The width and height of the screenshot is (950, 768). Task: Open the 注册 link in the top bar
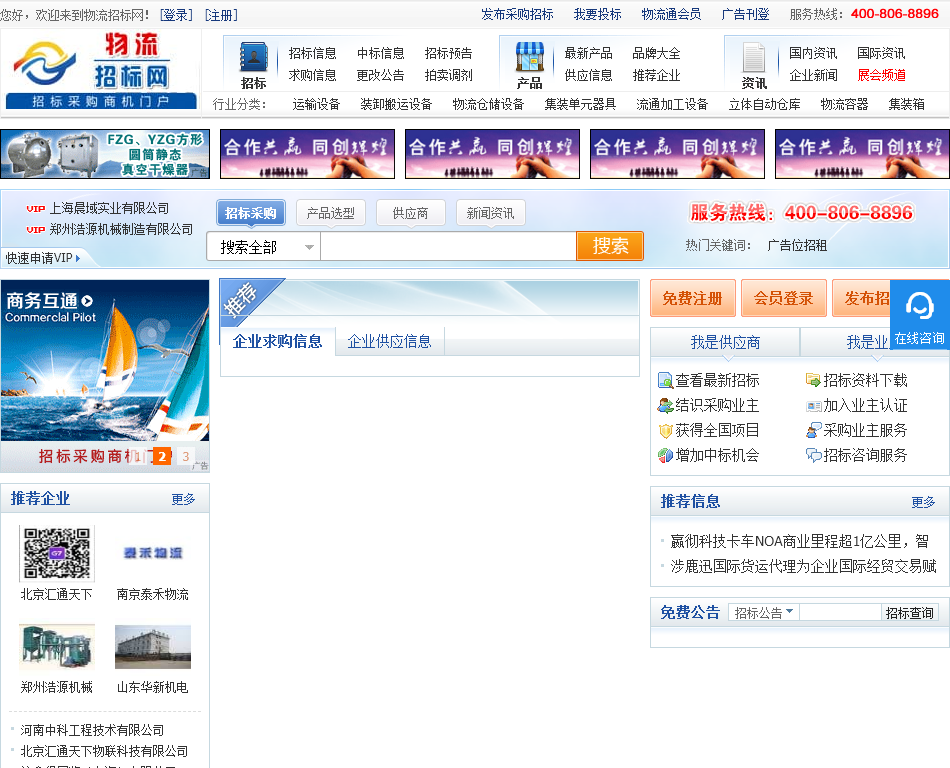[221, 15]
